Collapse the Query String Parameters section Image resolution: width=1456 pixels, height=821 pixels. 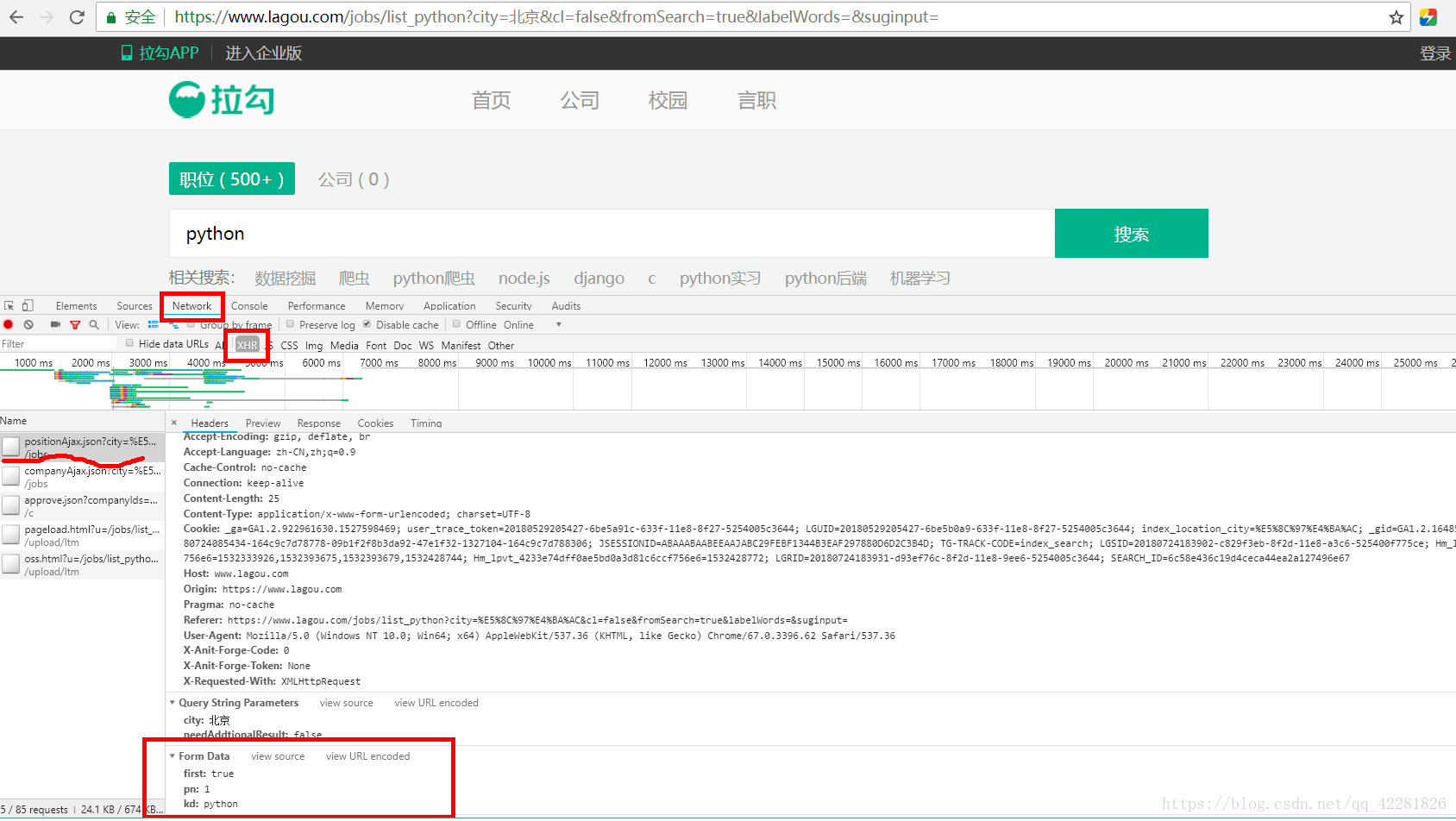[x=173, y=703]
